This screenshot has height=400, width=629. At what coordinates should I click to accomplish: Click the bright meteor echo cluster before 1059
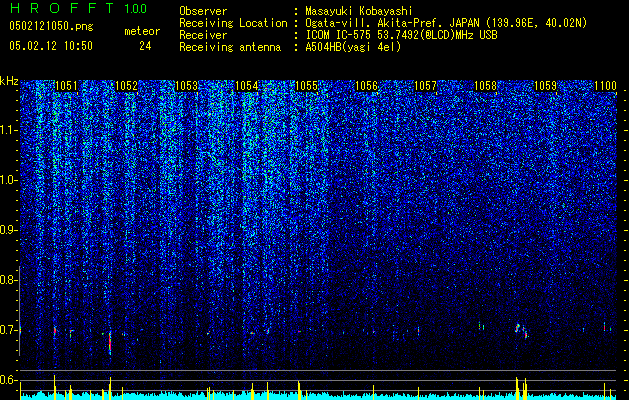[521, 331]
